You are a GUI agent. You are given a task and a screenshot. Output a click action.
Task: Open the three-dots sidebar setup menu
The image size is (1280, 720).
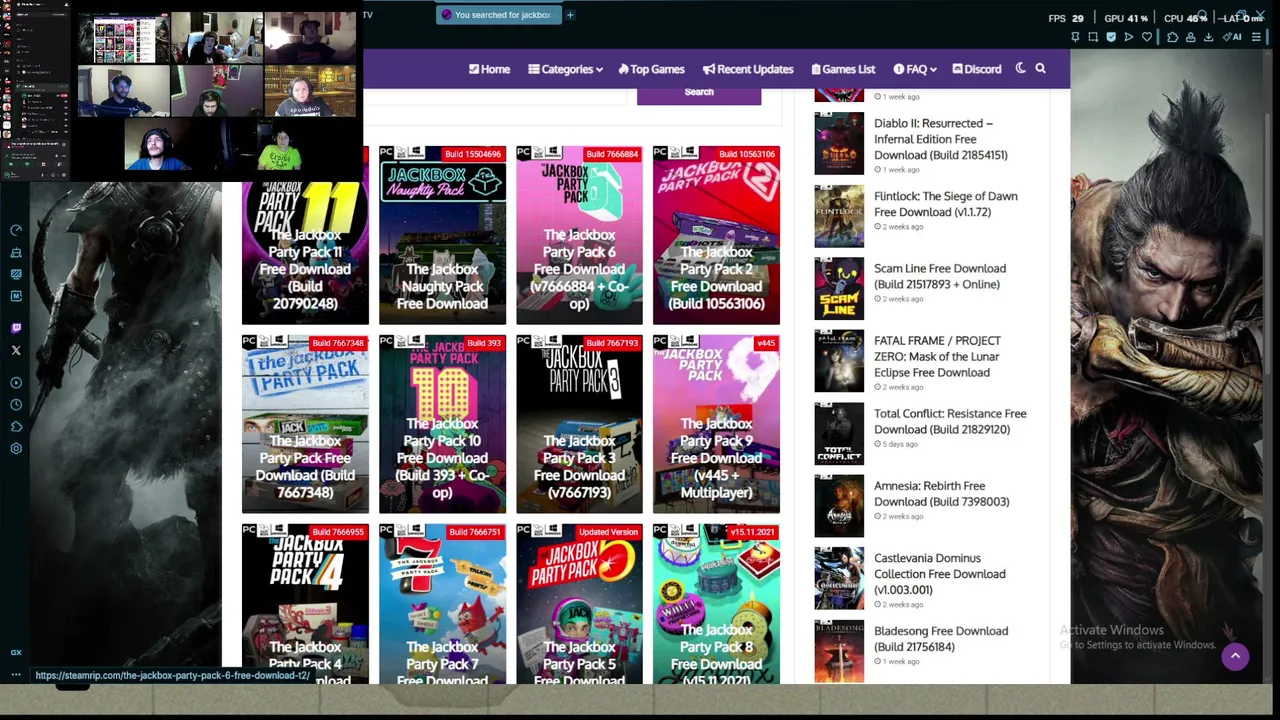coord(16,675)
